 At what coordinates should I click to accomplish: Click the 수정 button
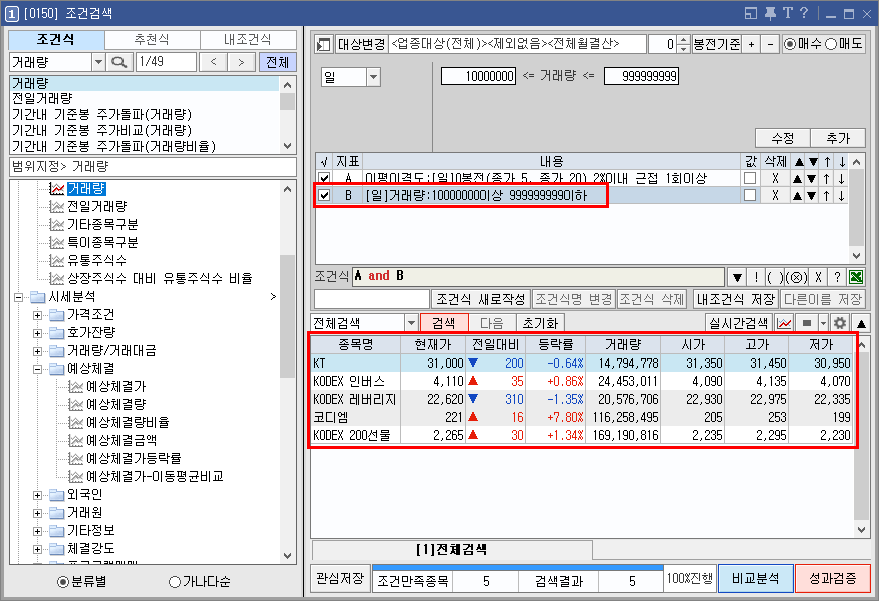[x=783, y=138]
